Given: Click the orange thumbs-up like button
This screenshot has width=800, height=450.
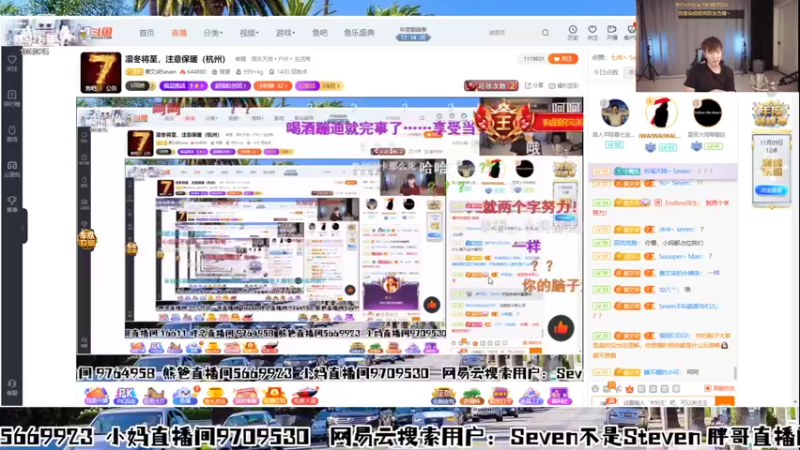Looking at the screenshot, I should [x=561, y=328].
